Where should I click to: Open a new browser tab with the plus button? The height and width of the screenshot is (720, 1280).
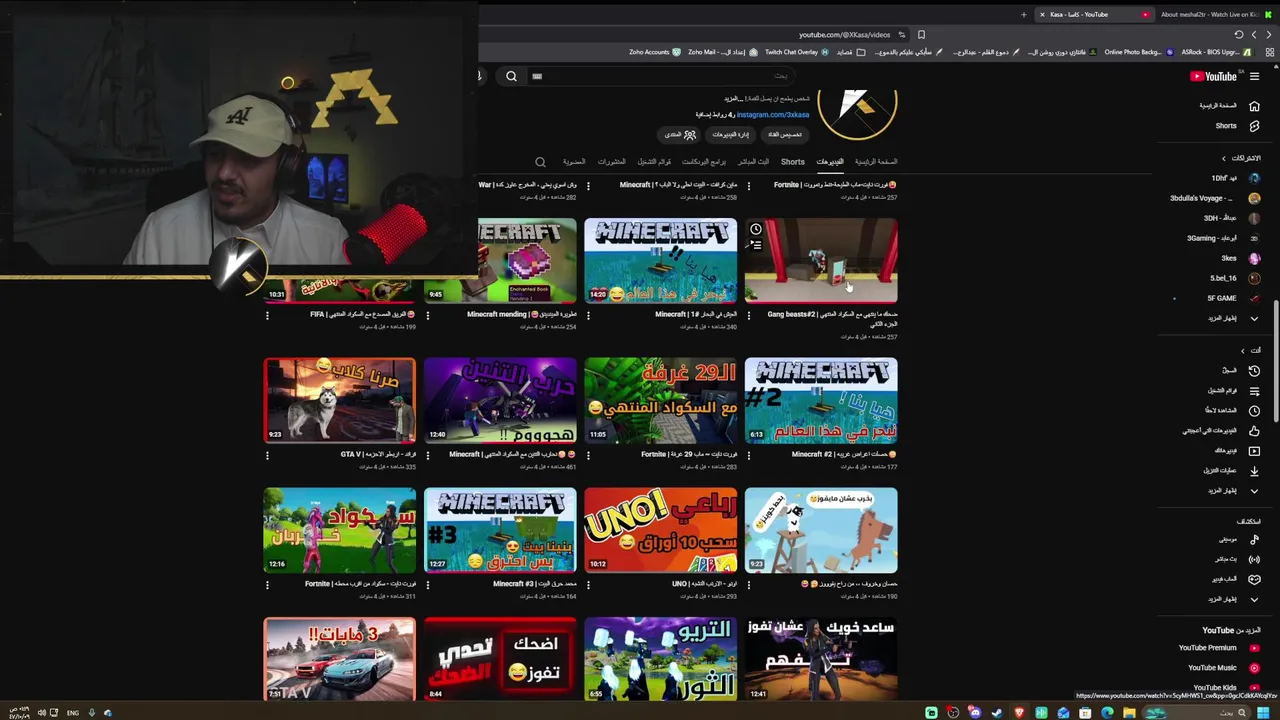coord(1023,15)
